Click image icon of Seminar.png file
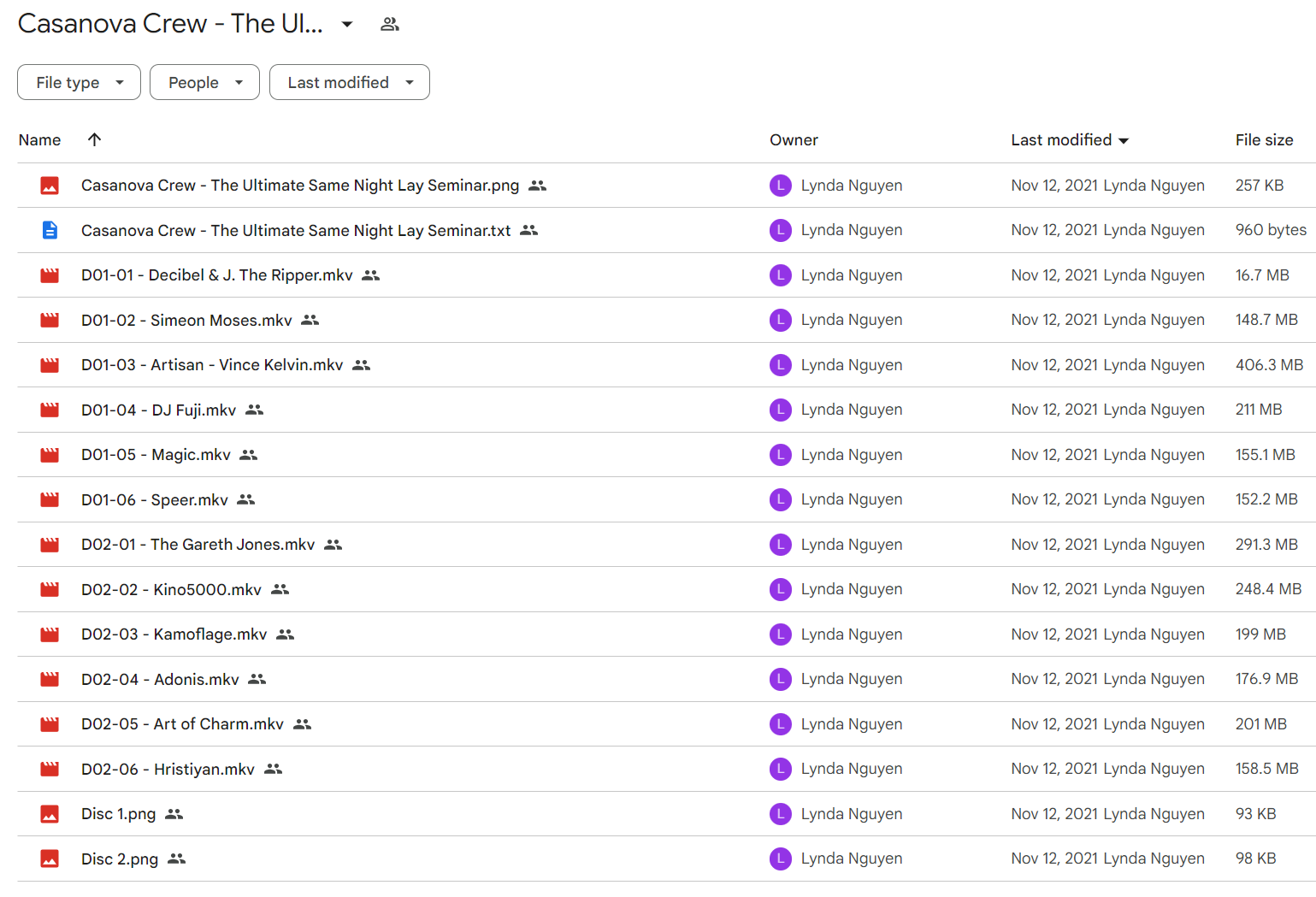 pyautogui.click(x=50, y=186)
